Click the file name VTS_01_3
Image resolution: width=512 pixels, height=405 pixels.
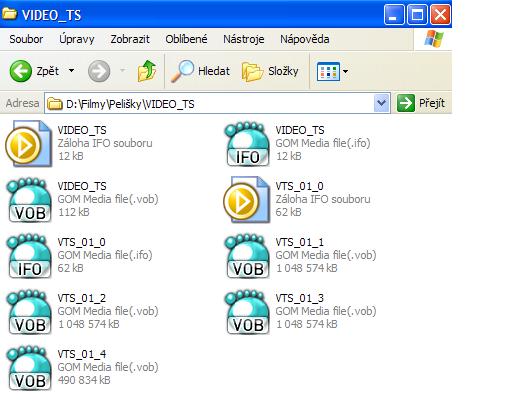pos(299,298)
